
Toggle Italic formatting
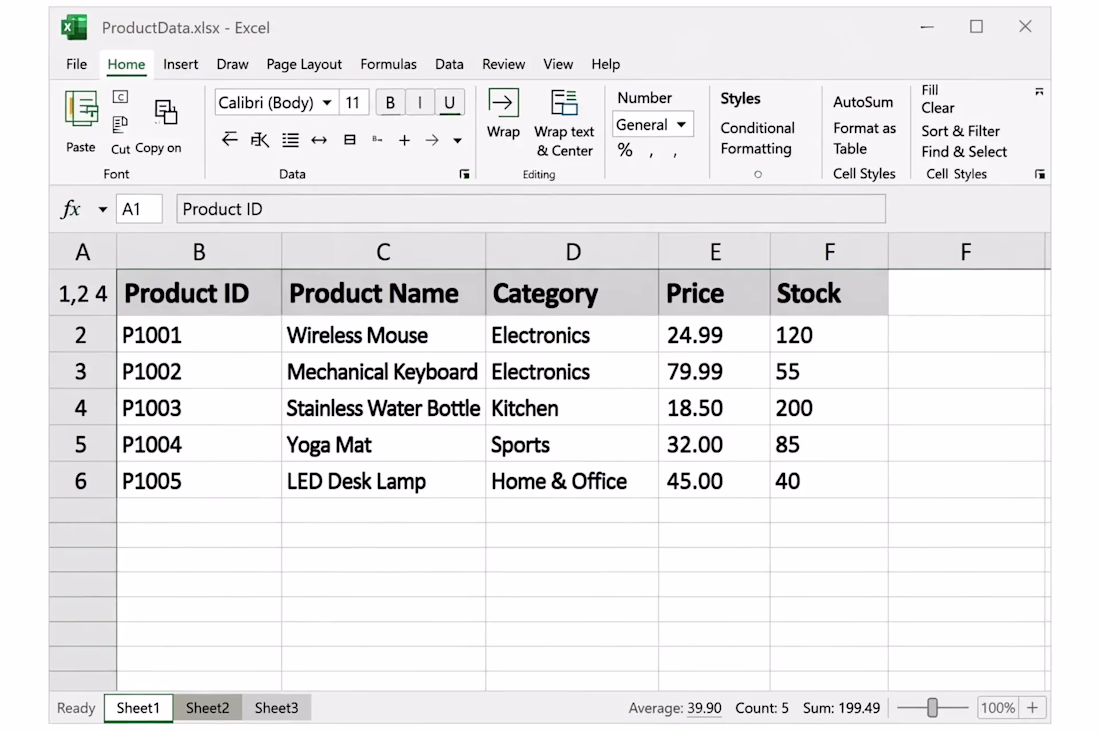(x=420, y=103)
